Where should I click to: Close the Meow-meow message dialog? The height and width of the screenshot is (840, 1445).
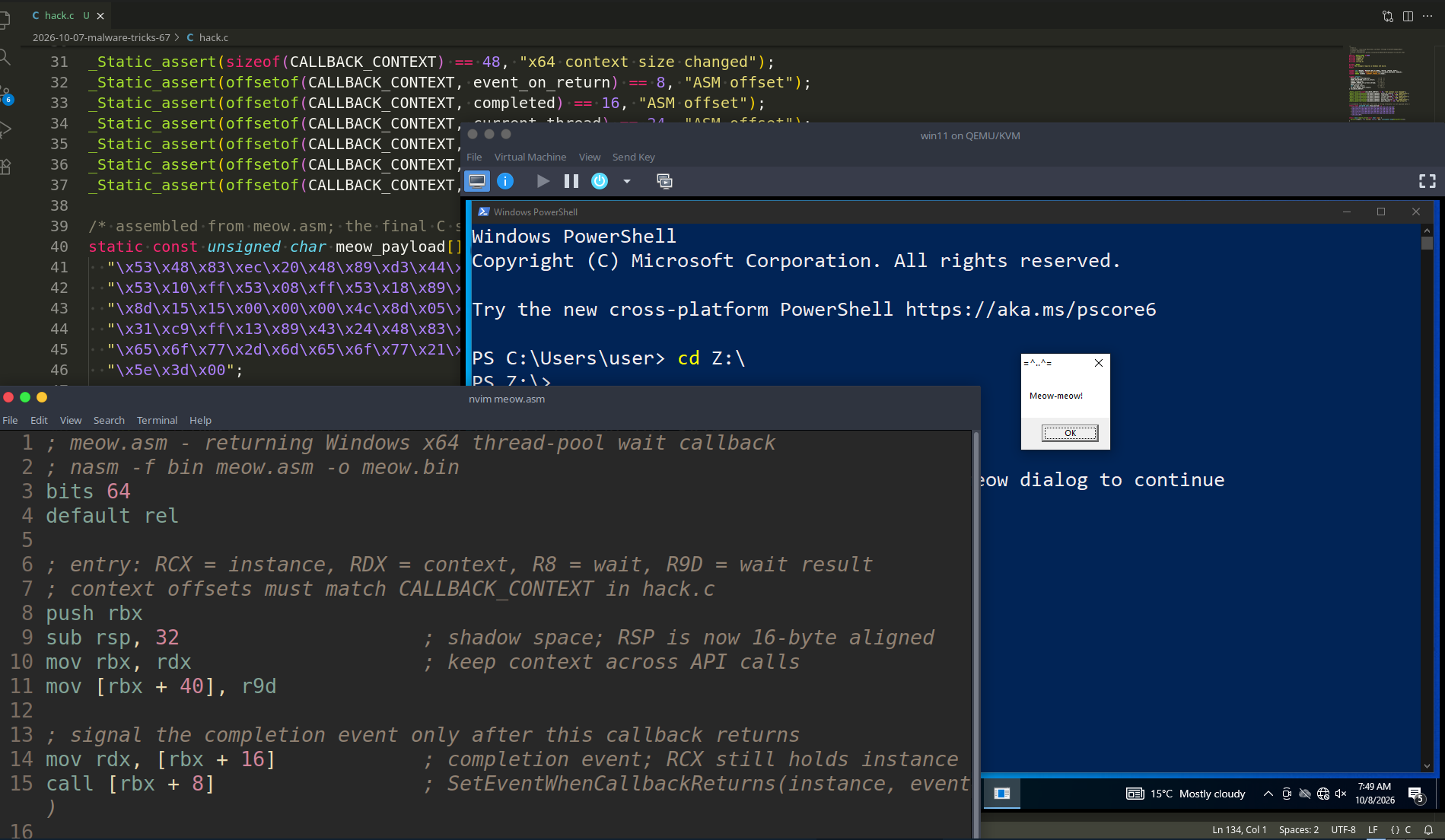(x=1099, y=363)
